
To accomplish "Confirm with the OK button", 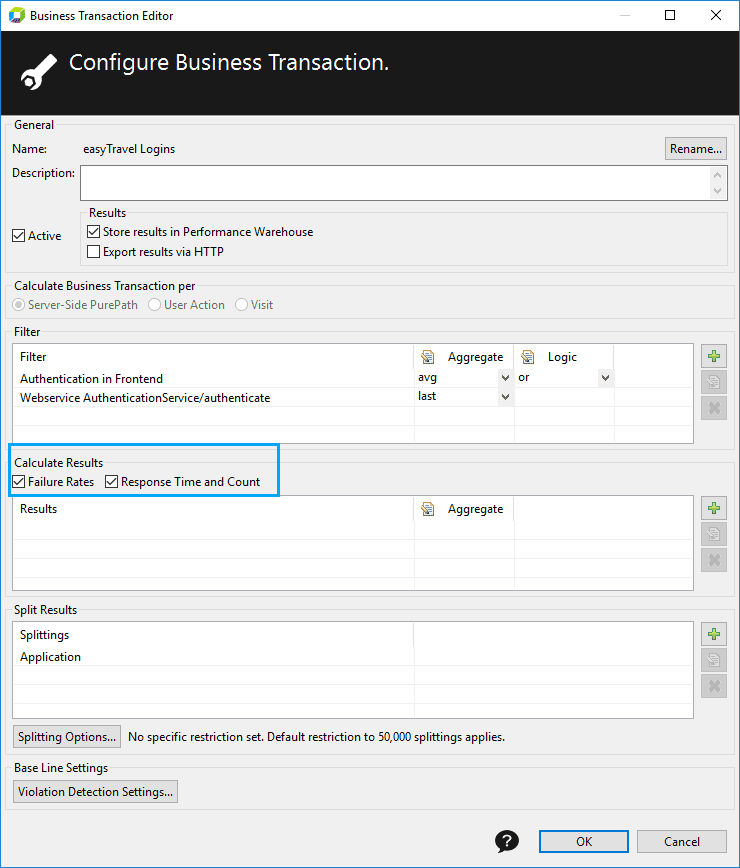I will coord(583,841).
